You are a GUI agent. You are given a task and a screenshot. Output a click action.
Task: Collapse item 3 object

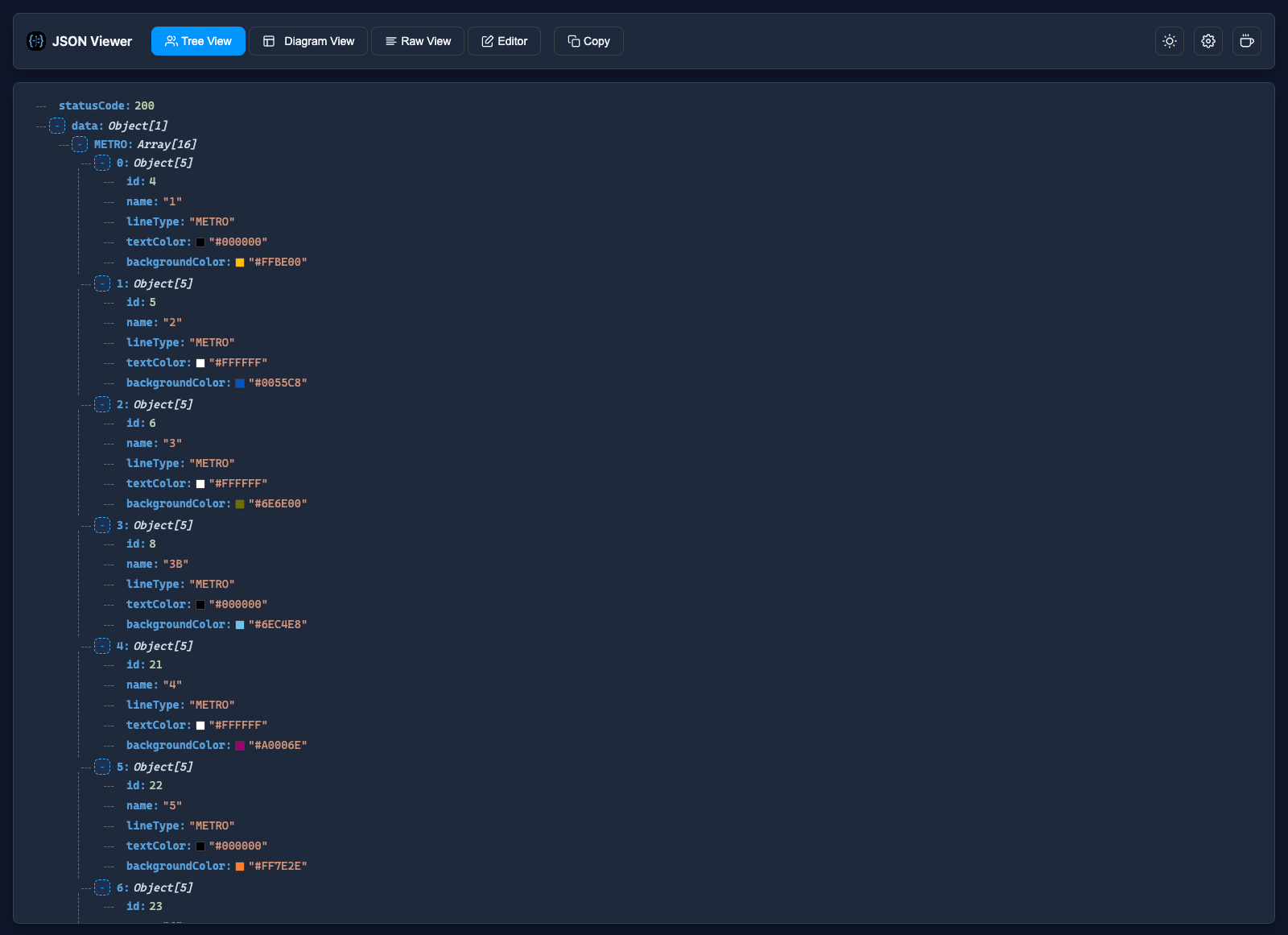click(102, 525)
